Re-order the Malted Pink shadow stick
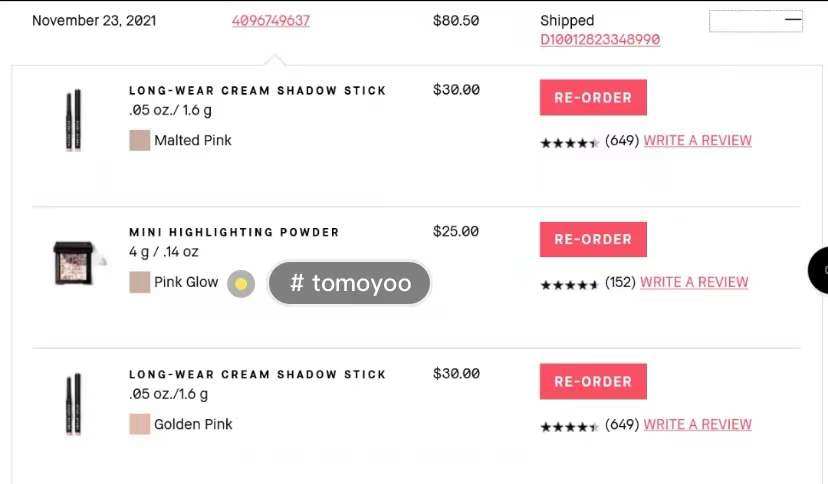 coord(593,98)
